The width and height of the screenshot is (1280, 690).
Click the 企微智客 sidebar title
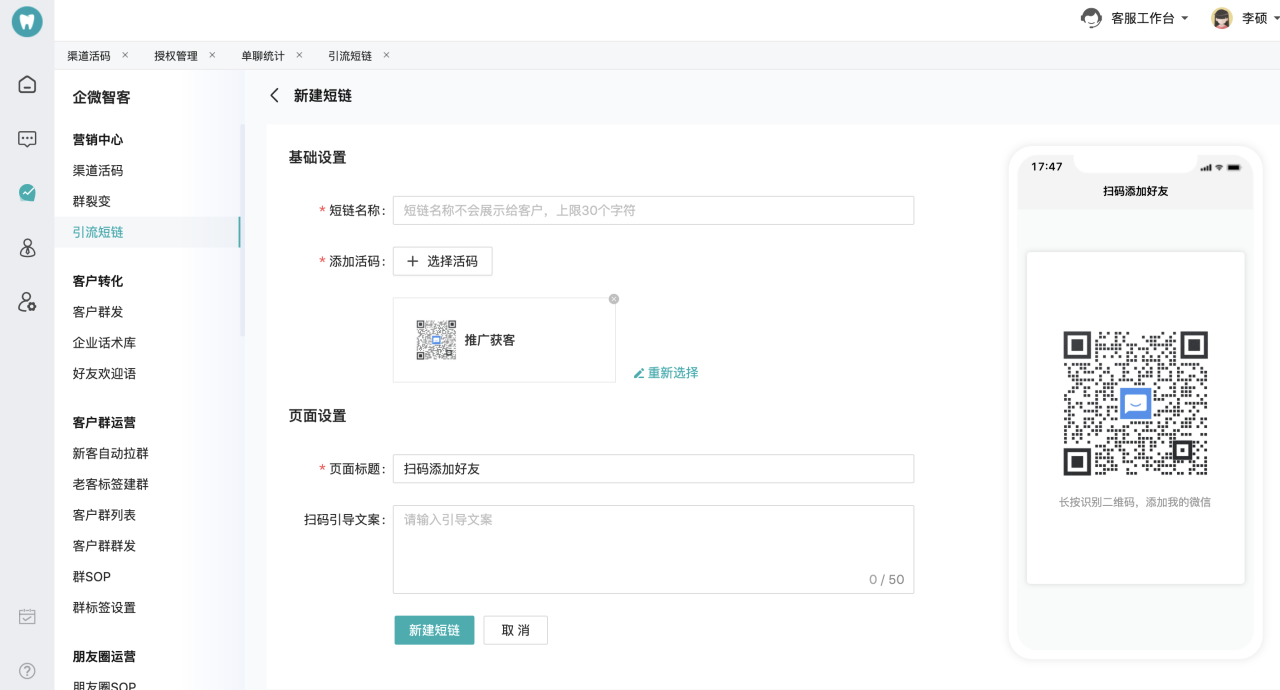pos(101,97)
